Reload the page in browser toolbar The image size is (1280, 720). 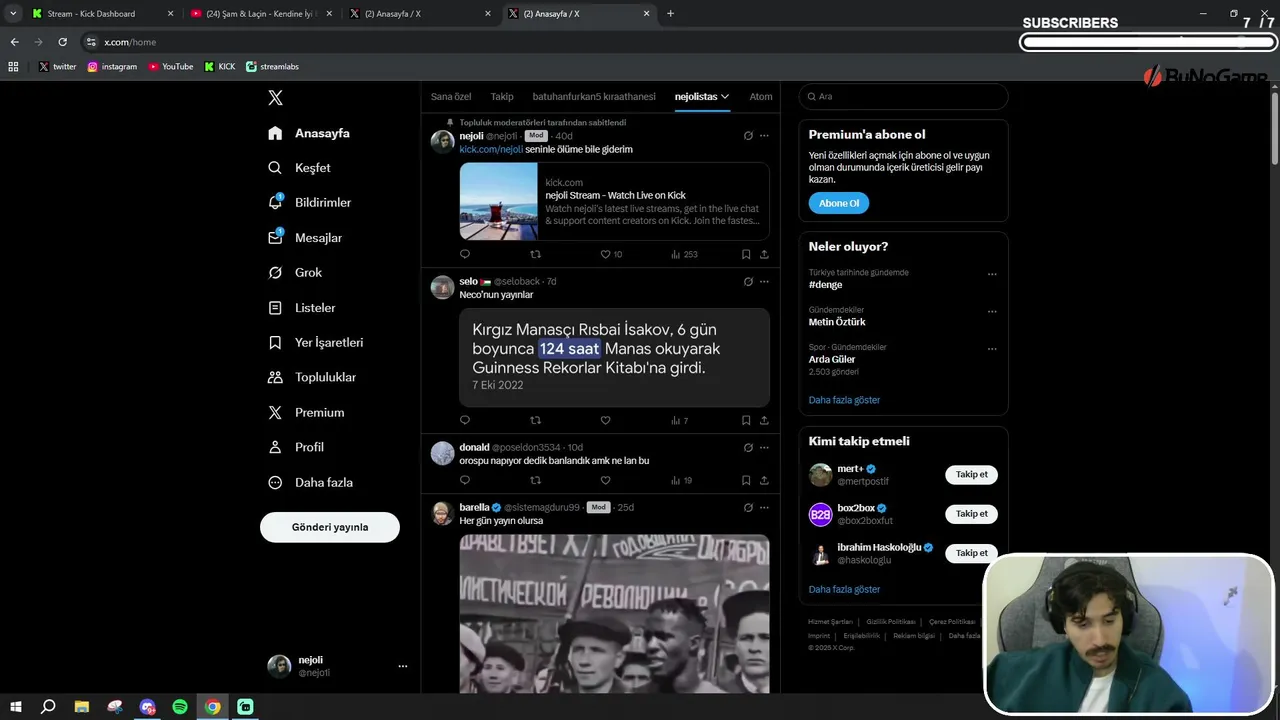62,42
